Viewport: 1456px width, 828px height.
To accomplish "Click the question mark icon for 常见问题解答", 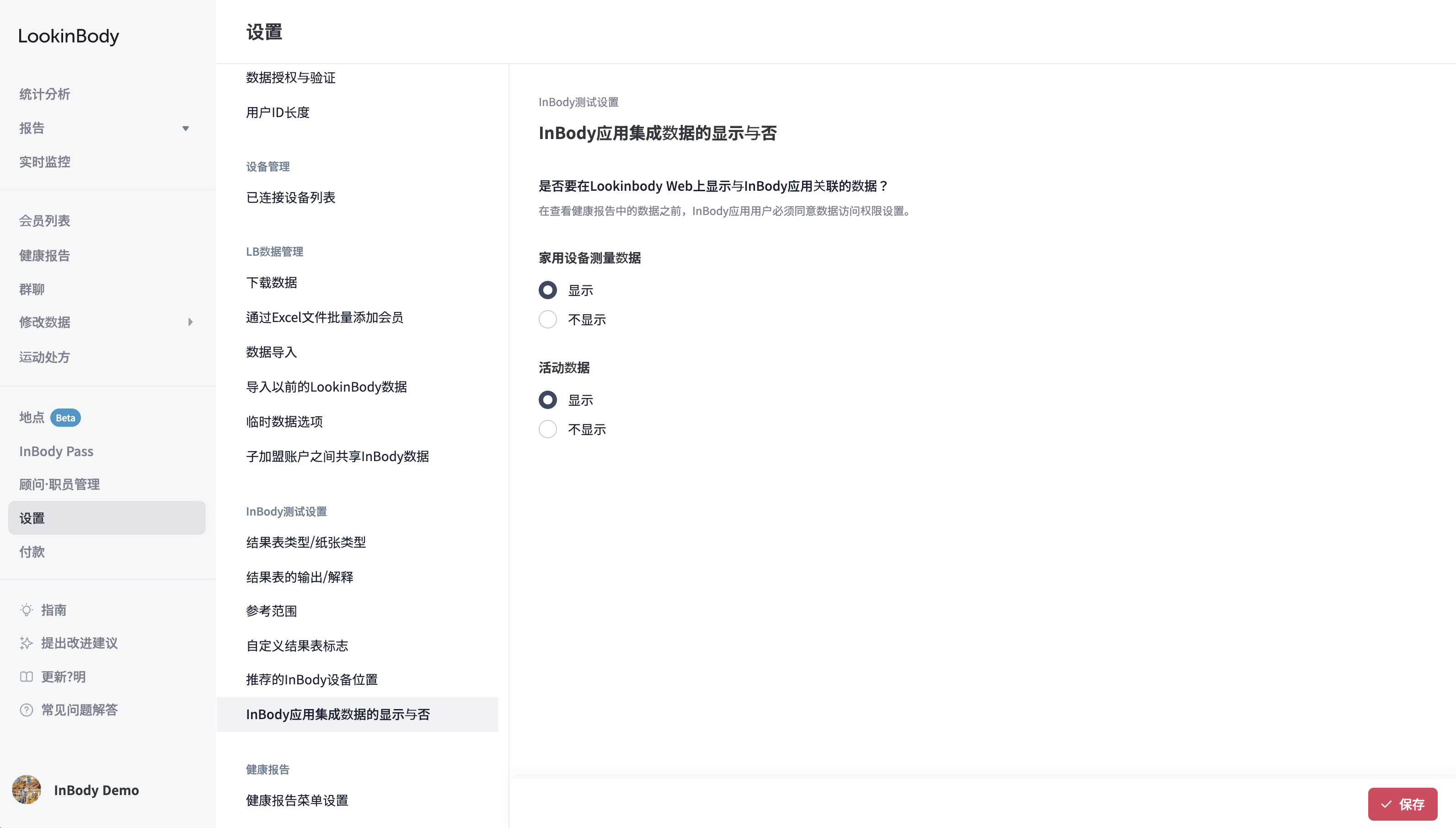I will pos(26,710).
